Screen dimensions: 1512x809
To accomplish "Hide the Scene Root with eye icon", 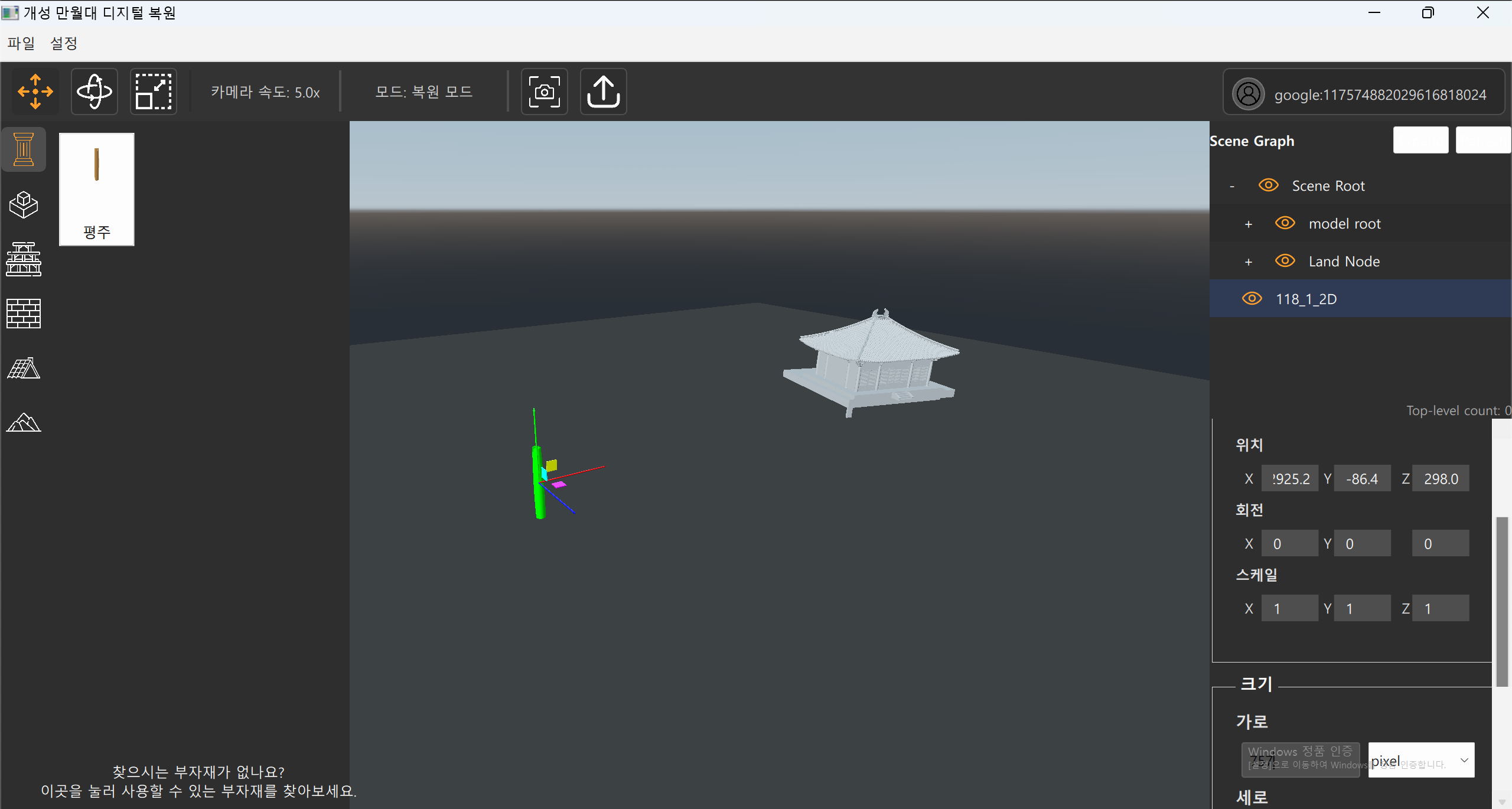I will (x=1268, y=185).
